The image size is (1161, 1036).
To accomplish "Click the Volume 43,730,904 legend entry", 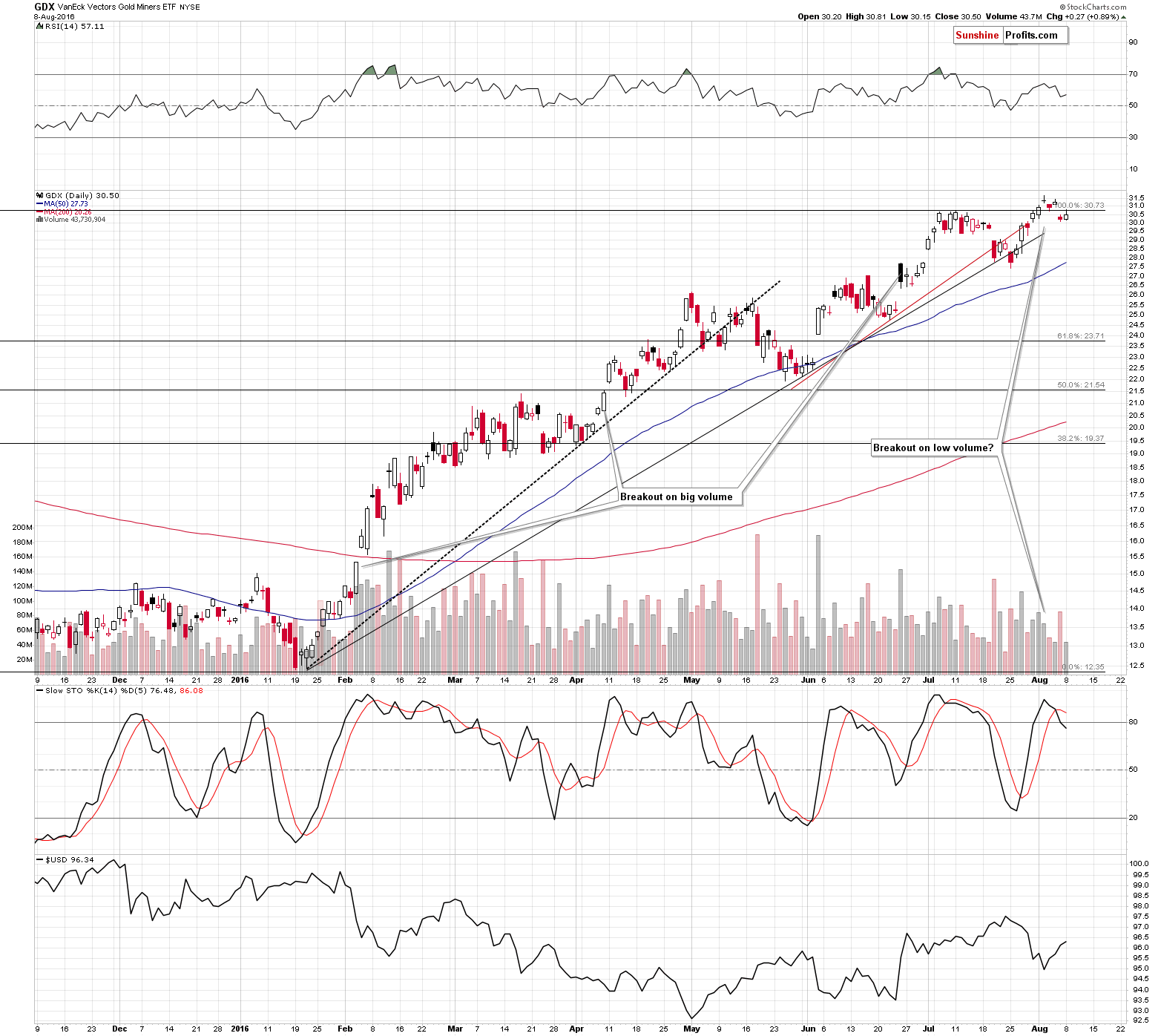I will point(71,220).
